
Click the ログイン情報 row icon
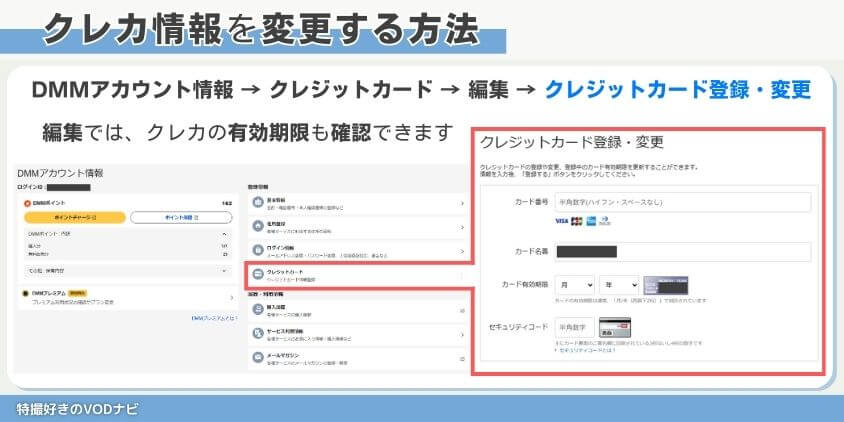258,251
